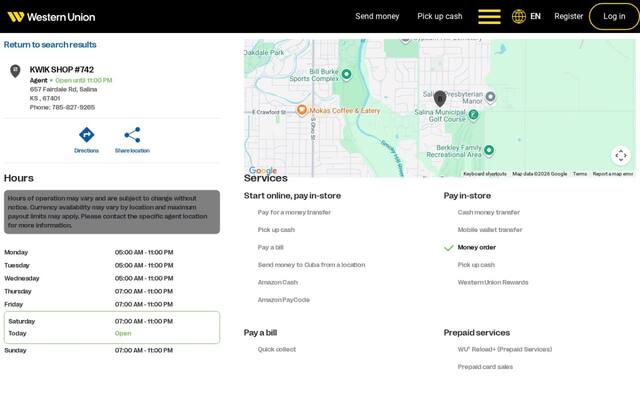Click Money order service
Screen dimensions: 640x400
pos(477,247)
